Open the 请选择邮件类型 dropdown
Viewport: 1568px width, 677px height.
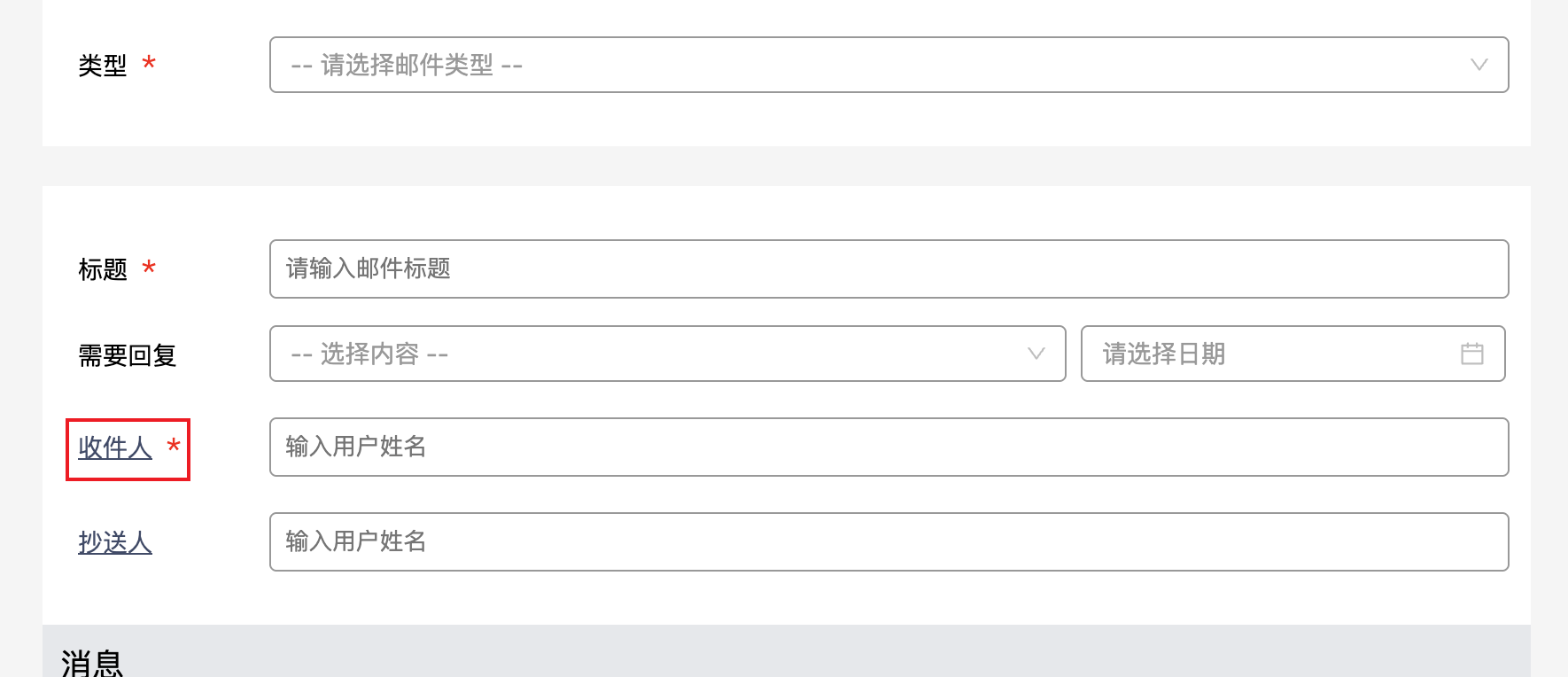888,65
